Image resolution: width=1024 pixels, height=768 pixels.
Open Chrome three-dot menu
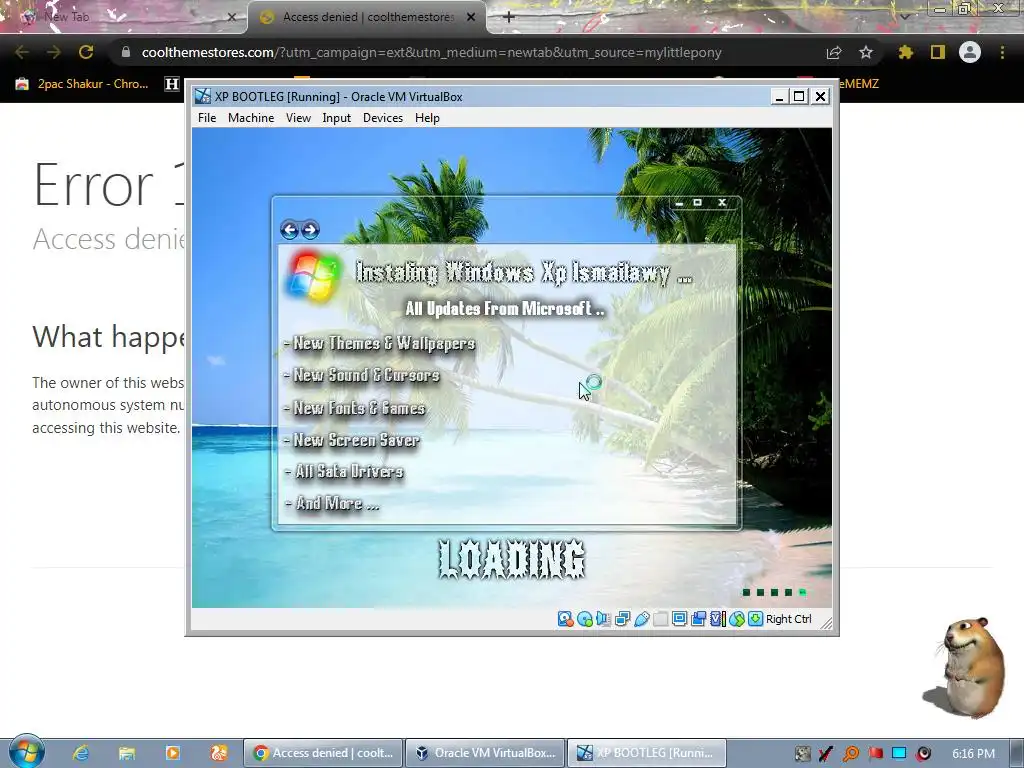pos(1002,52)
